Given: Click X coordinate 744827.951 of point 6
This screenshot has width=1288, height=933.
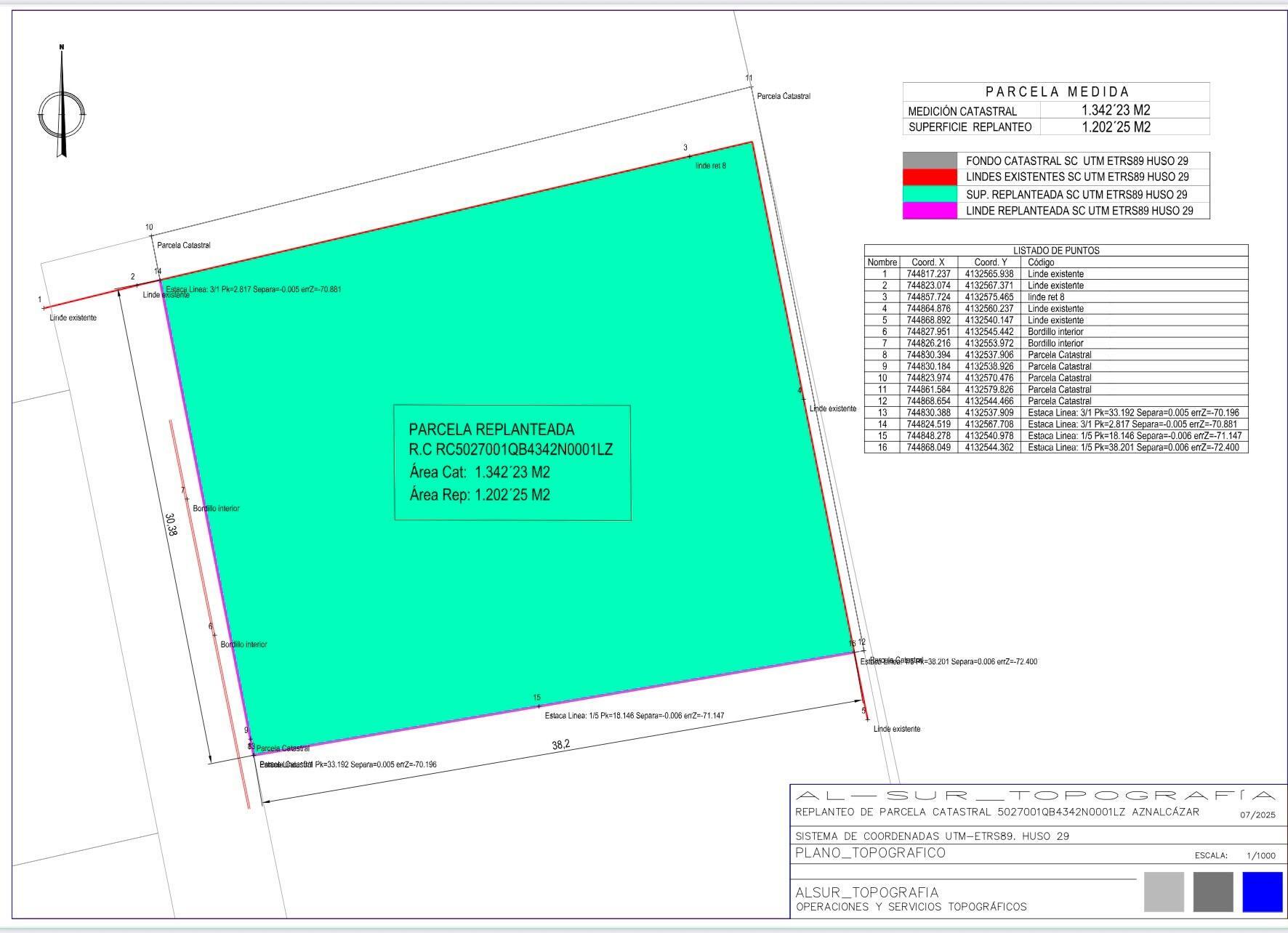Looking at the screenshot, I should click(928, 331).
